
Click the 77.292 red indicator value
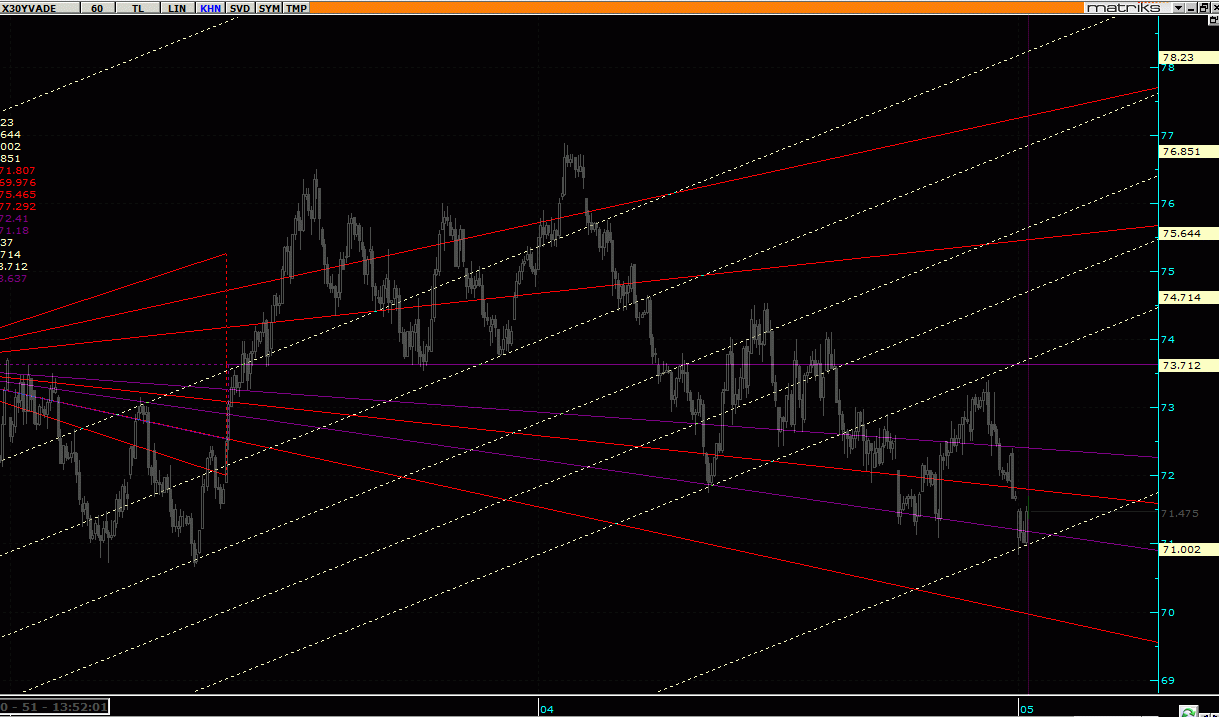[18, 207]
